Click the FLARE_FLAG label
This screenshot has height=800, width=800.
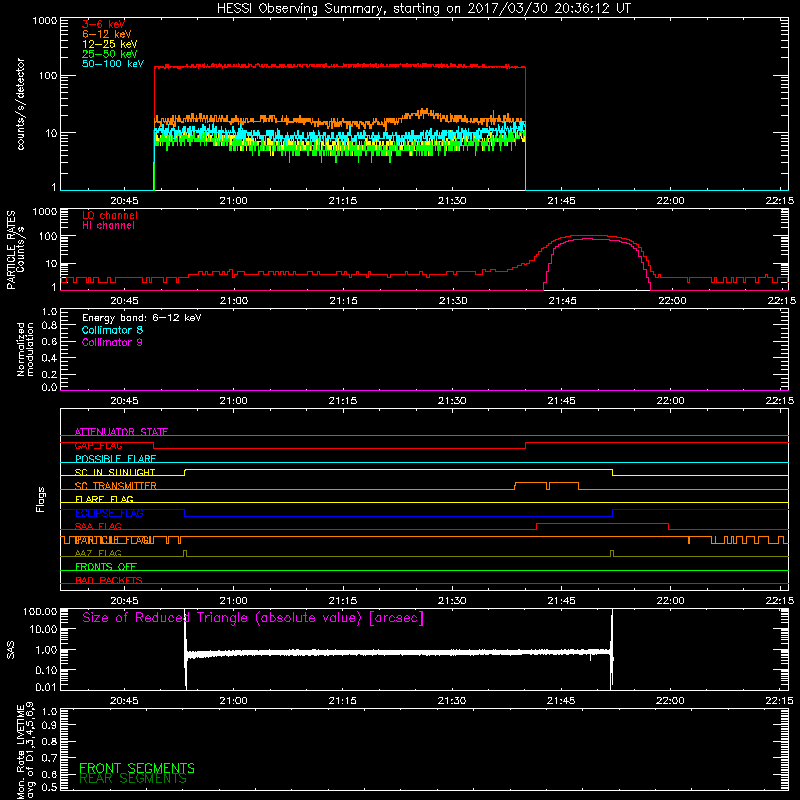[x=104, y=499]
